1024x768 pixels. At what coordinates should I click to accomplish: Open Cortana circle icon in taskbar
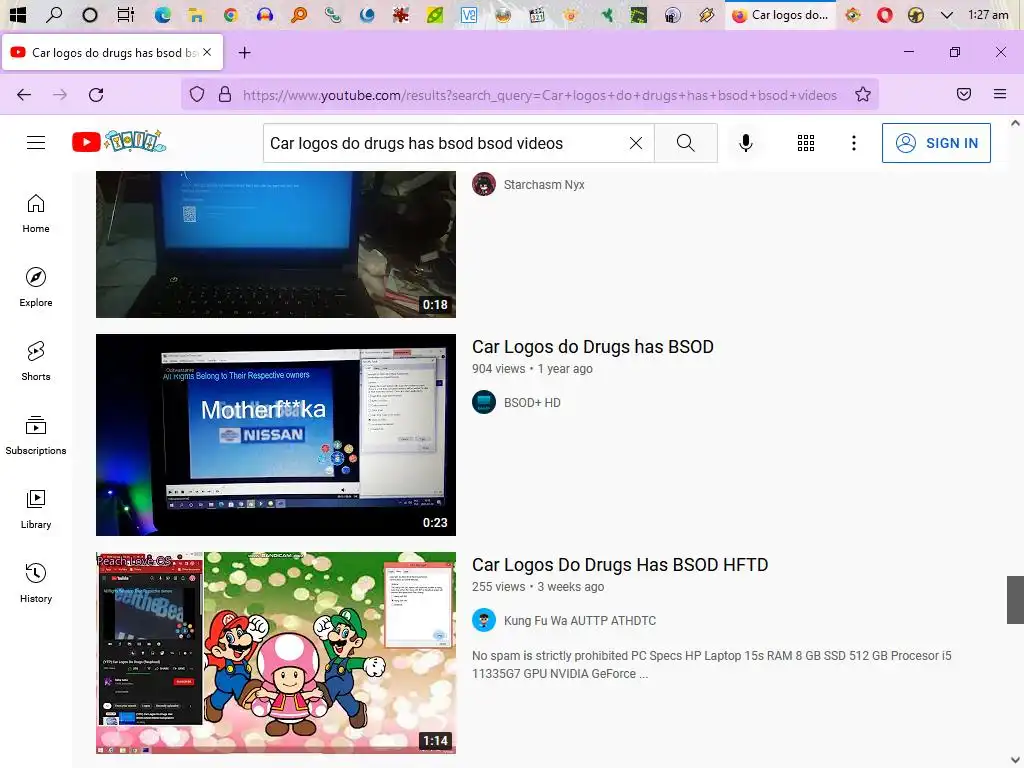click(x=89, y=14)
